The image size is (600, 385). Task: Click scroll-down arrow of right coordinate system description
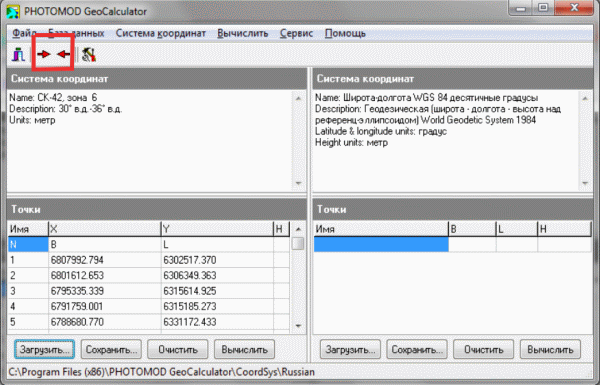(585, 183)
